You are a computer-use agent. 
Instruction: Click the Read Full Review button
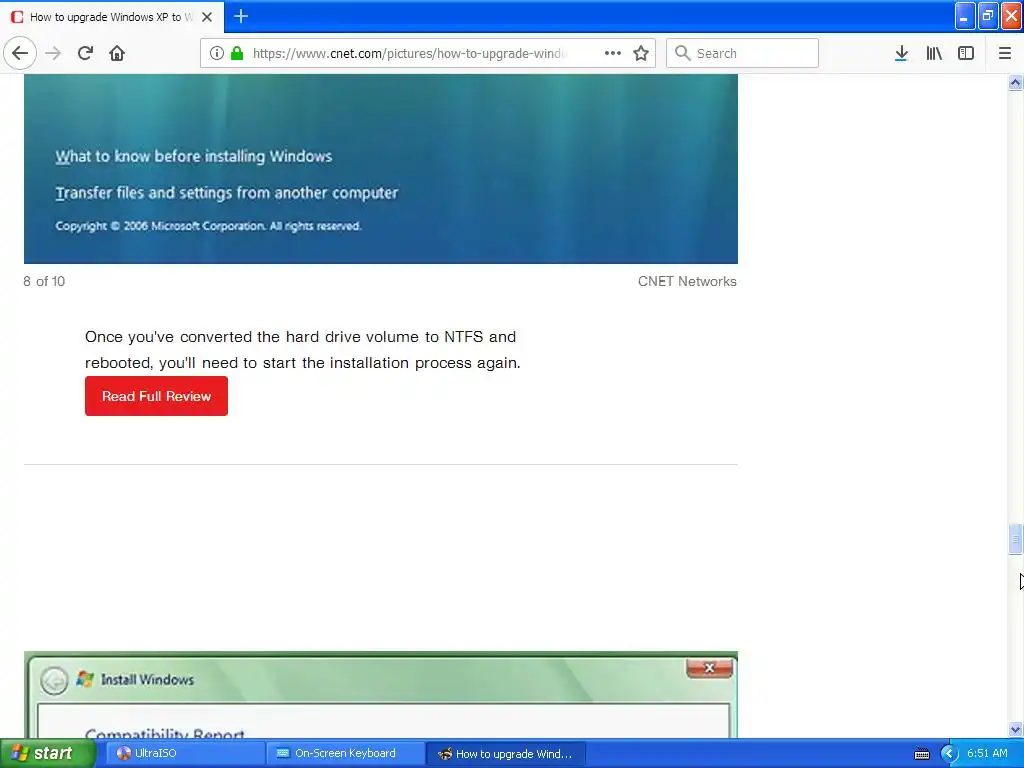156,396
